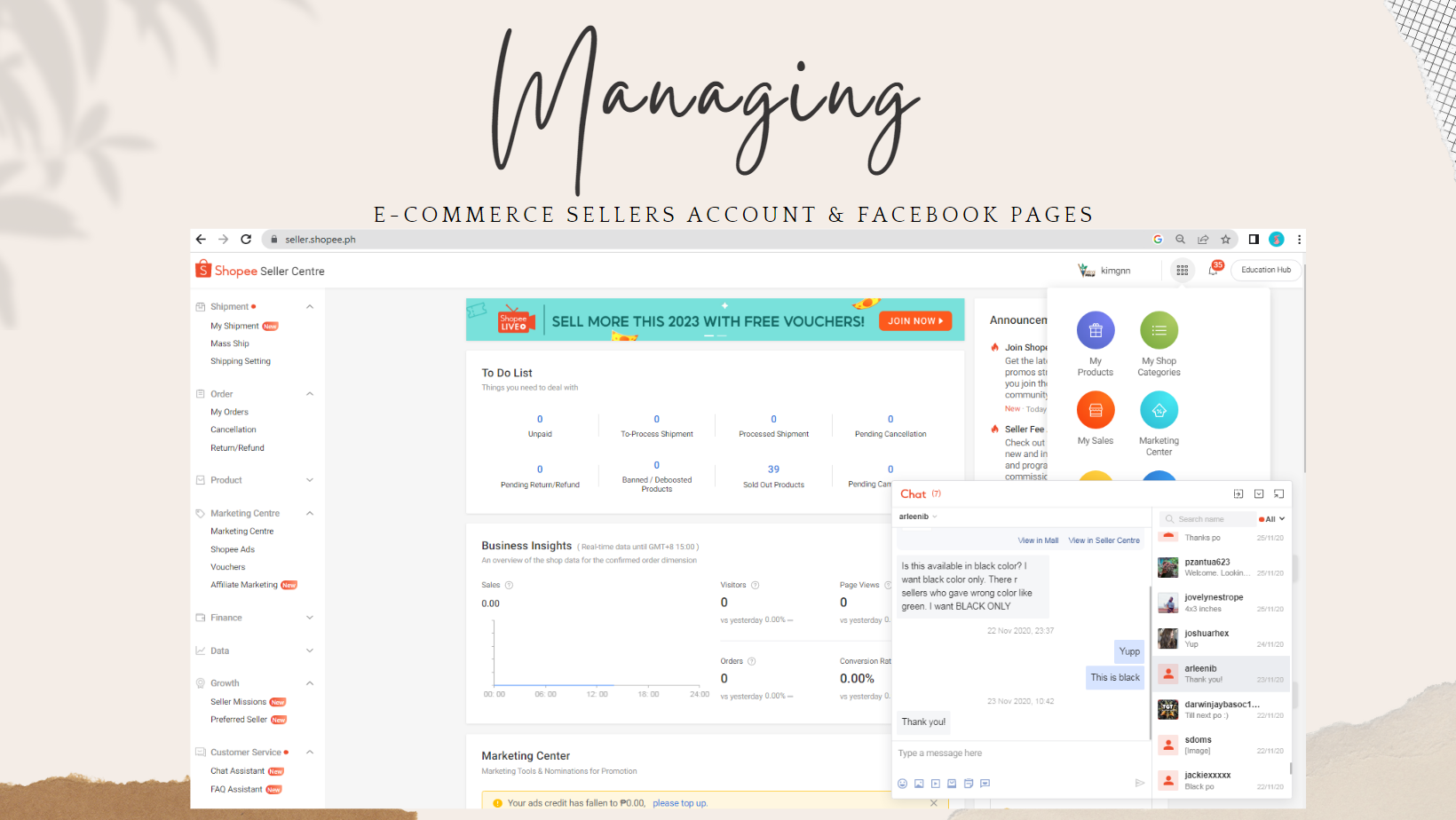The image size is (1456, 820).
Task: Open Mass Ship in the sidebar
Action: point(230,343)
